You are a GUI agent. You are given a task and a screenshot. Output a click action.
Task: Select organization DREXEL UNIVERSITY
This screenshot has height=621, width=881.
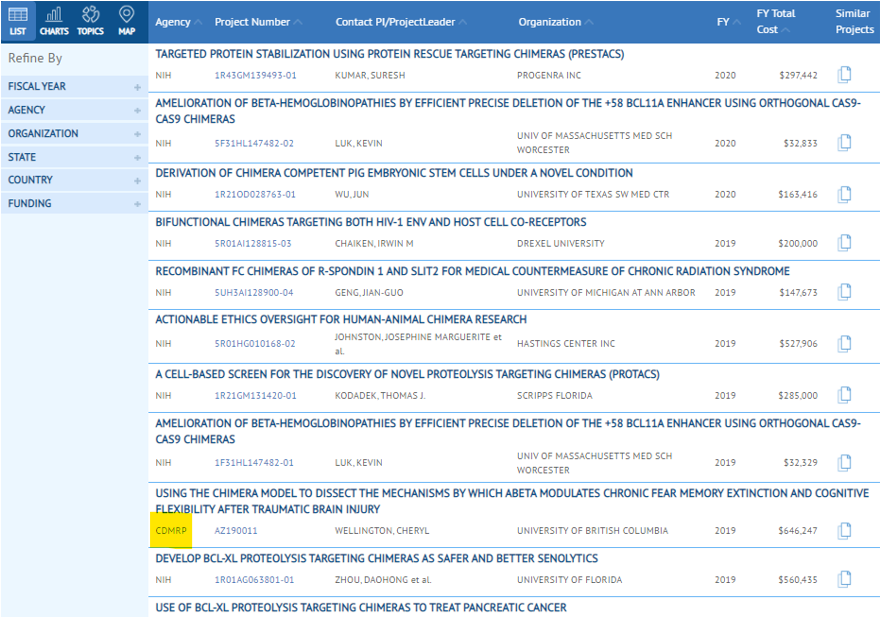(561, 243)
